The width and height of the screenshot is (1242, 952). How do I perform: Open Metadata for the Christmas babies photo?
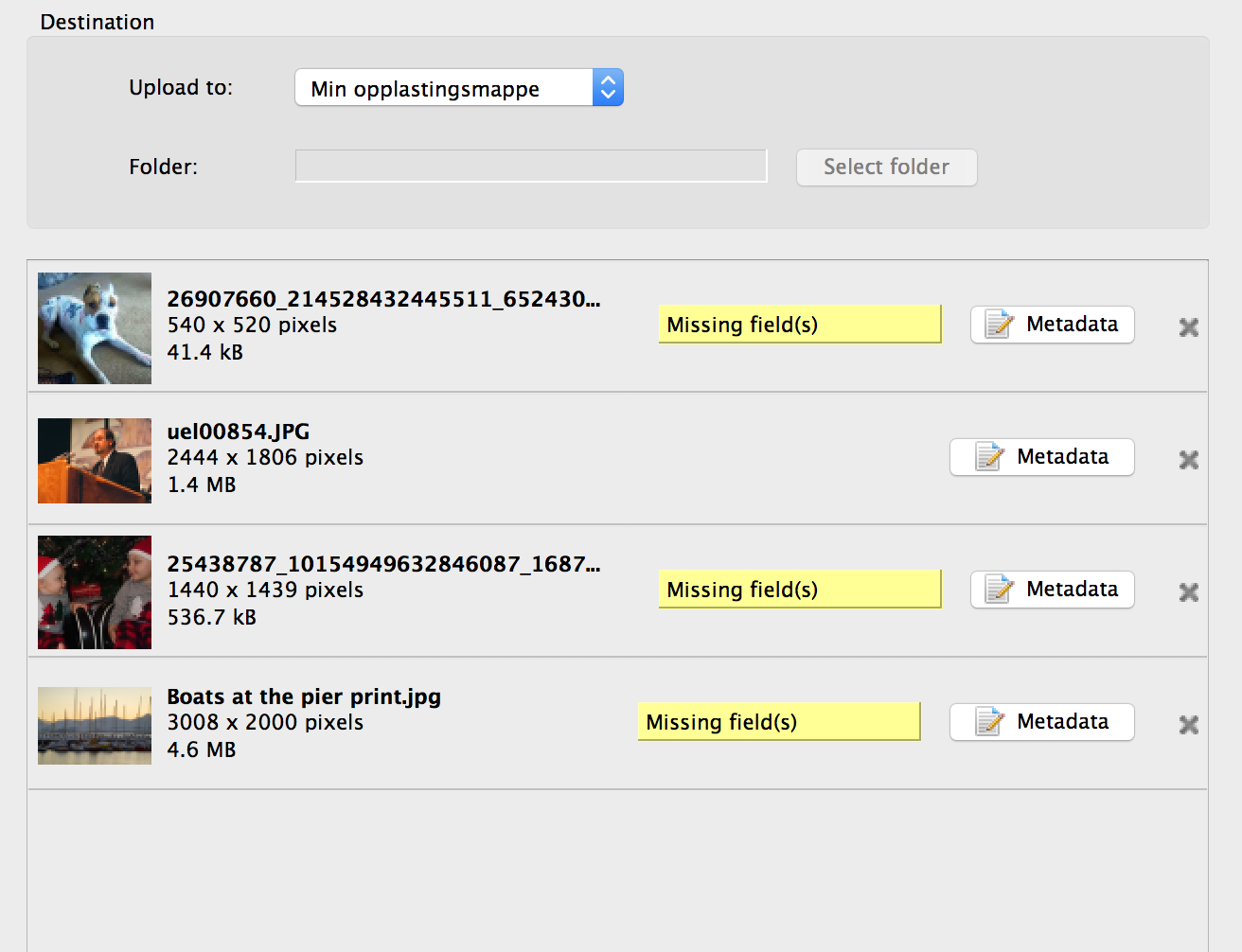[x=1052, y=590]
